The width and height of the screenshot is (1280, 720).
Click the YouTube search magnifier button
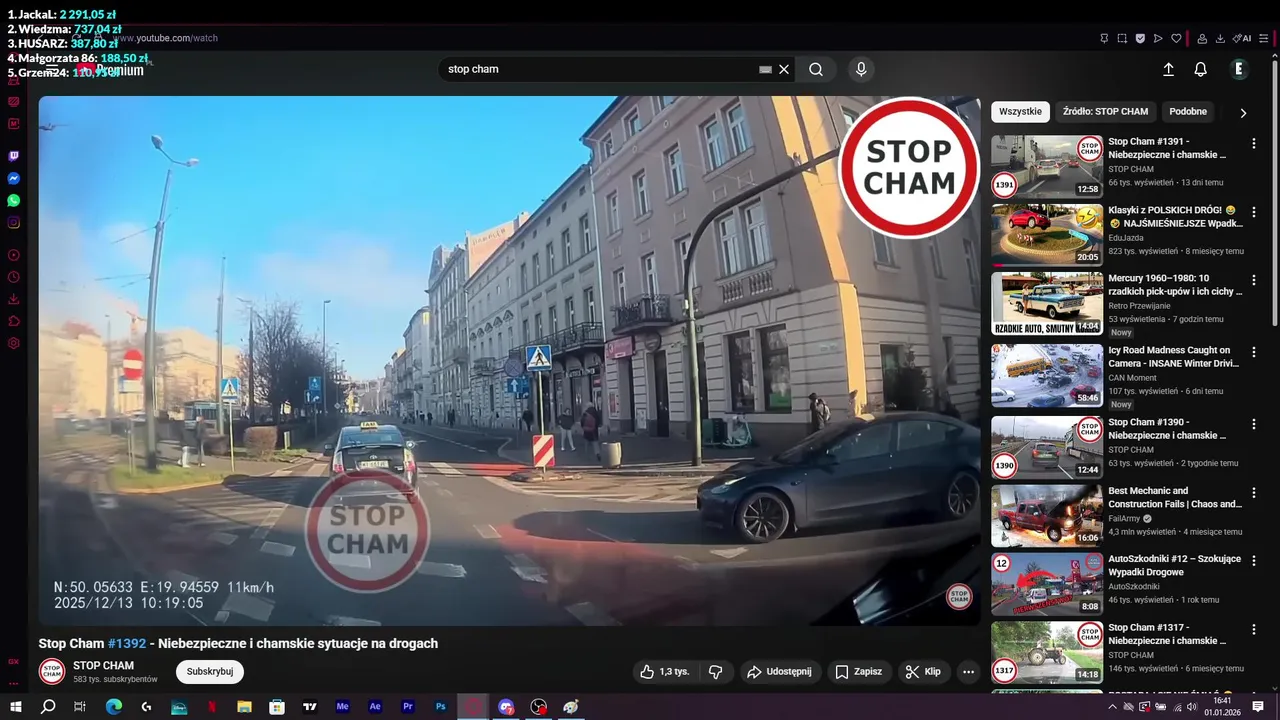click(816, 69)
